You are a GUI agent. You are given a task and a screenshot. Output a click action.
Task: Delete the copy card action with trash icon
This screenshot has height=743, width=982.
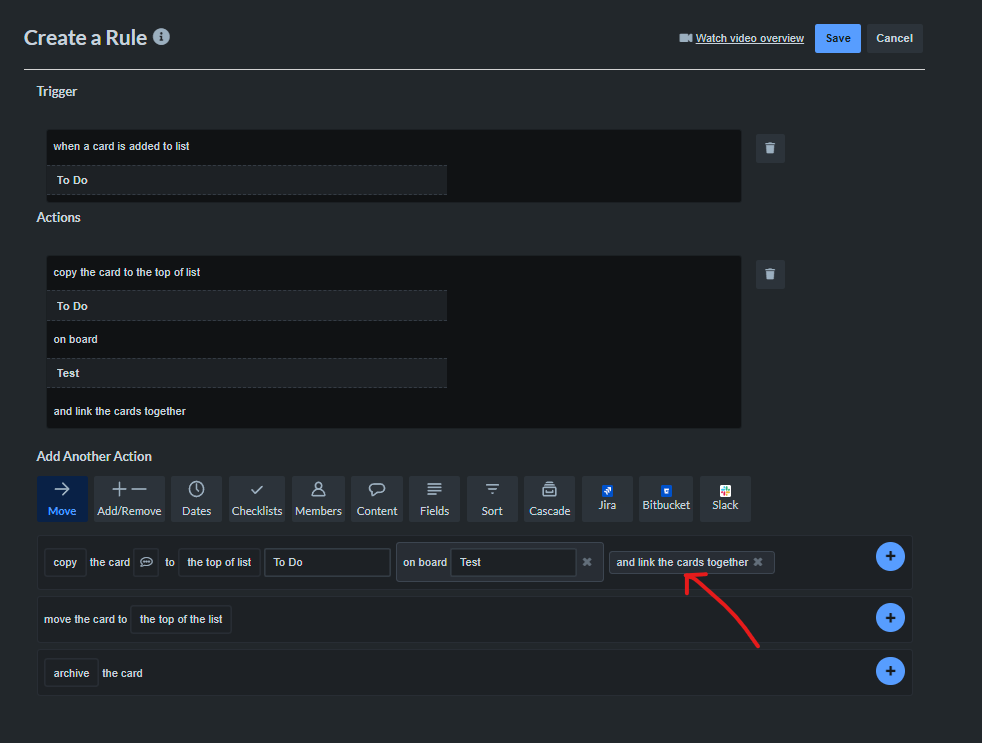[770, 274]
